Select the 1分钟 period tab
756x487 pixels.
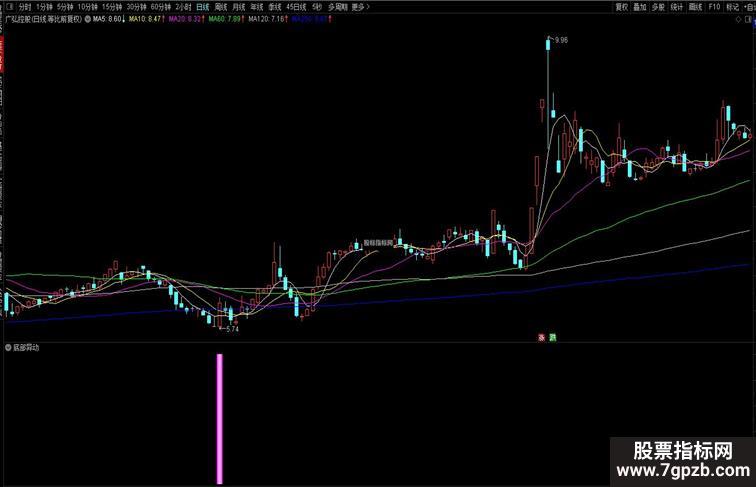pos(44,7)
